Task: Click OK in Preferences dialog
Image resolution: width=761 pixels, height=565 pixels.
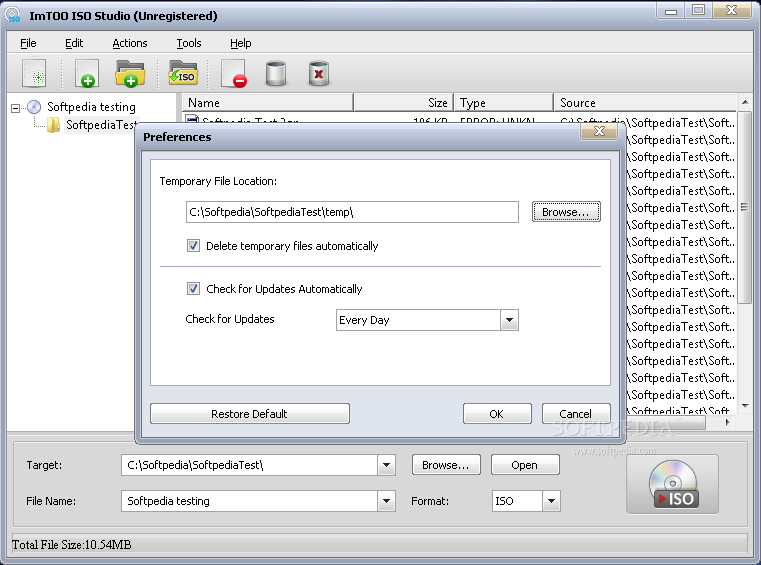Action: tap(497, 414)
